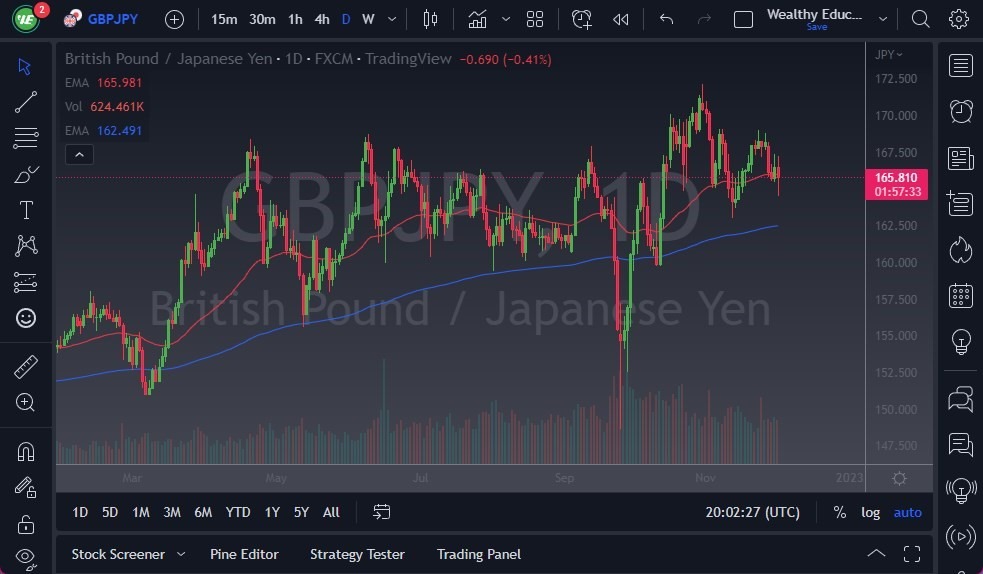Viewport: 983px width, 574px height.
Task: Expand the timeframe interval dropdown
Action: point(392,19)
